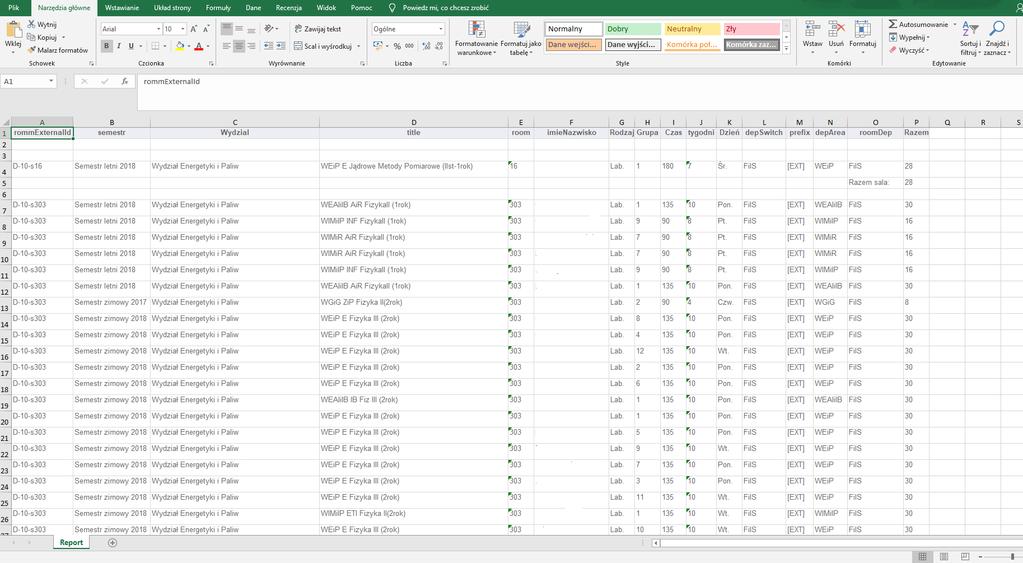Switch to Page Layout view icon

943,556
